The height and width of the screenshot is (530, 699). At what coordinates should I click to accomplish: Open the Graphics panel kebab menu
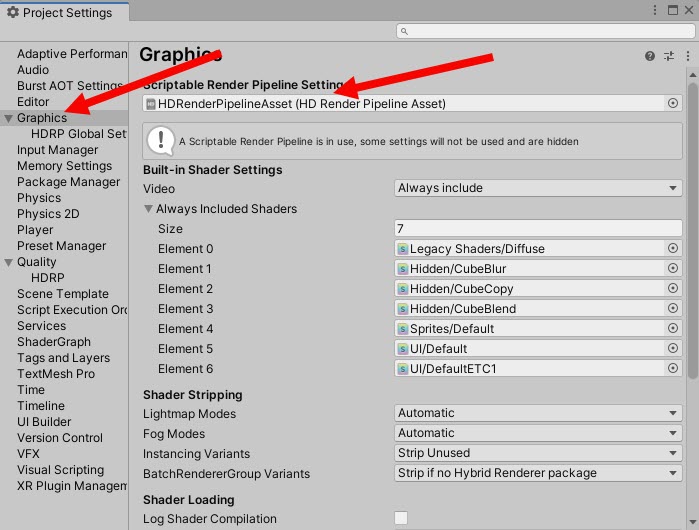coord(688,56)
